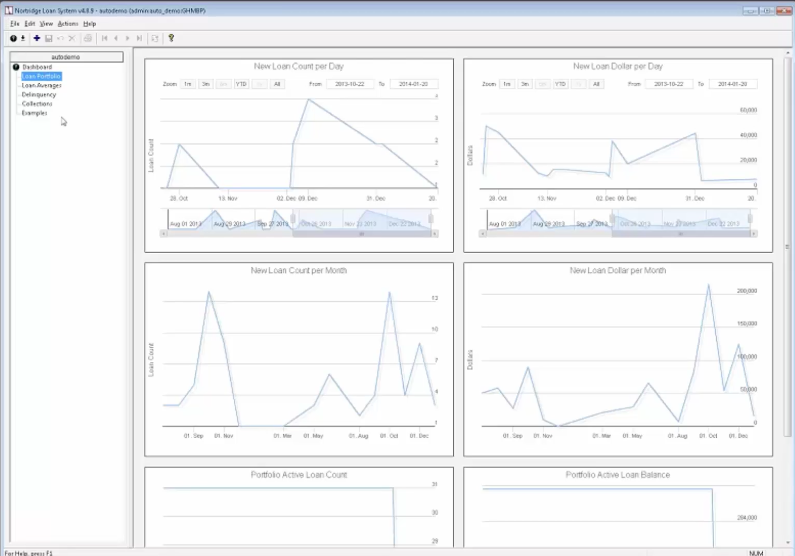Go to first record toolbar icon
The height and width of the screenshot is (556, 795).
click(x=104, y=38)
